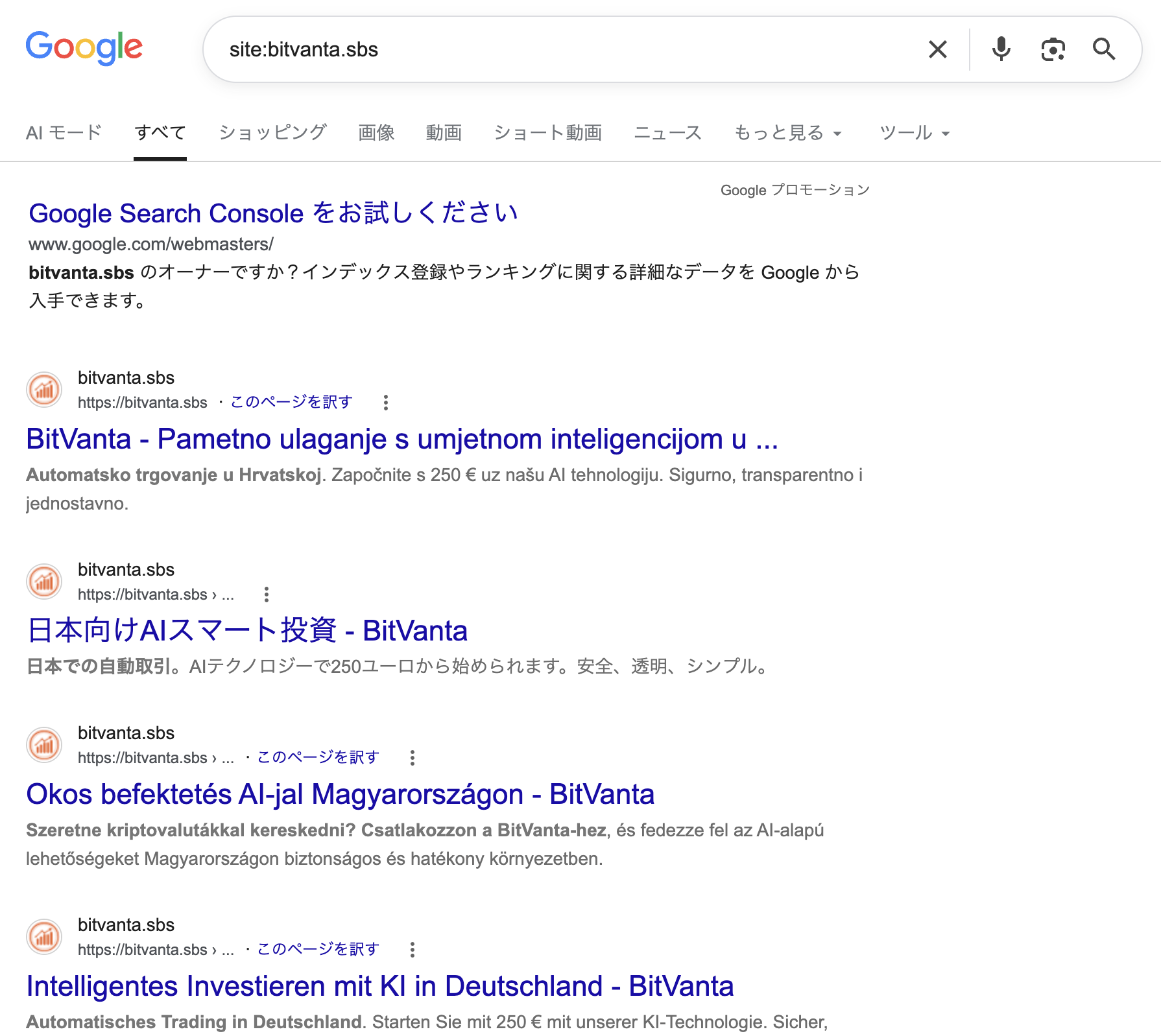Open Okos befektetés AI-jal Magyarországon result

tap(341, 795)
